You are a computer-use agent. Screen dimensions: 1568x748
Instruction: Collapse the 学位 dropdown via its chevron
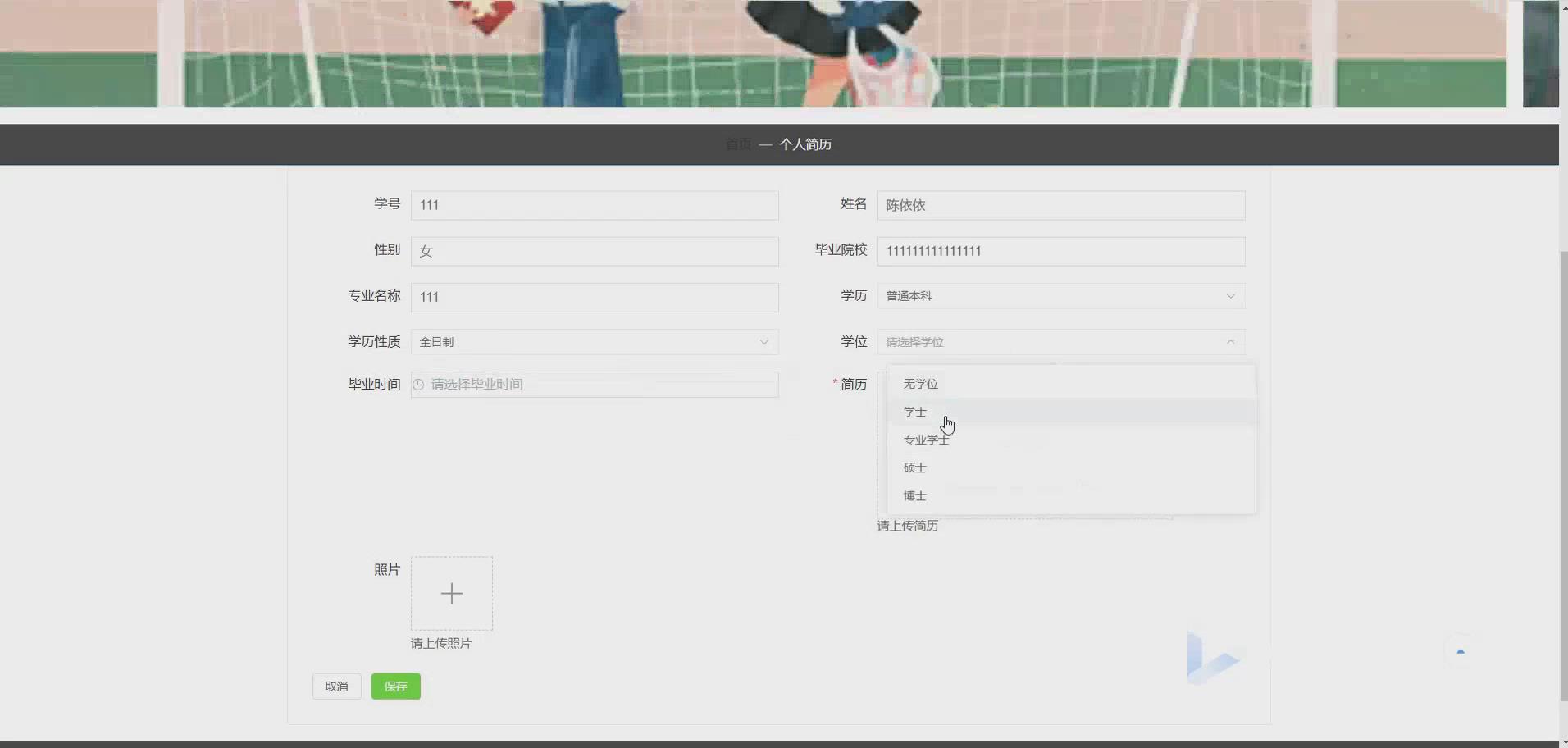click(x=1229, y=342)
